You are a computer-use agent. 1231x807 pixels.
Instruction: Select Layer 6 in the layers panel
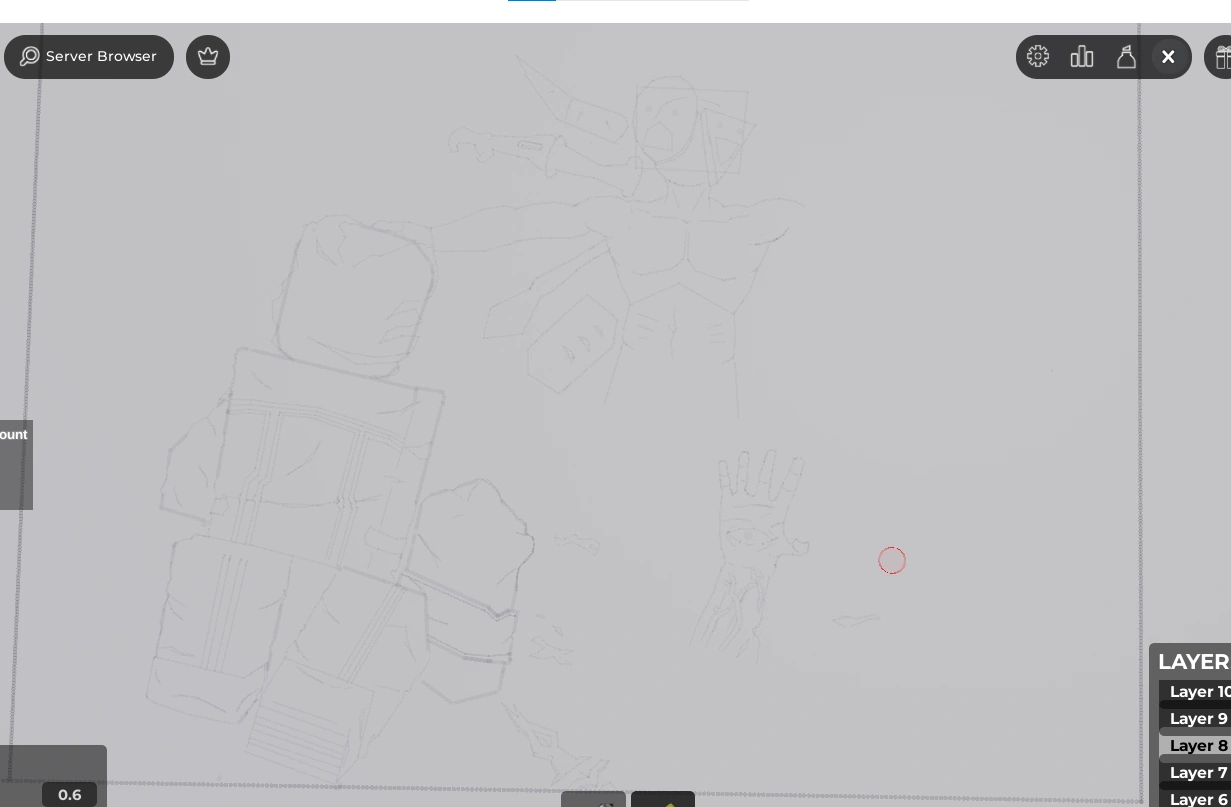click(x=1197, y=799)
